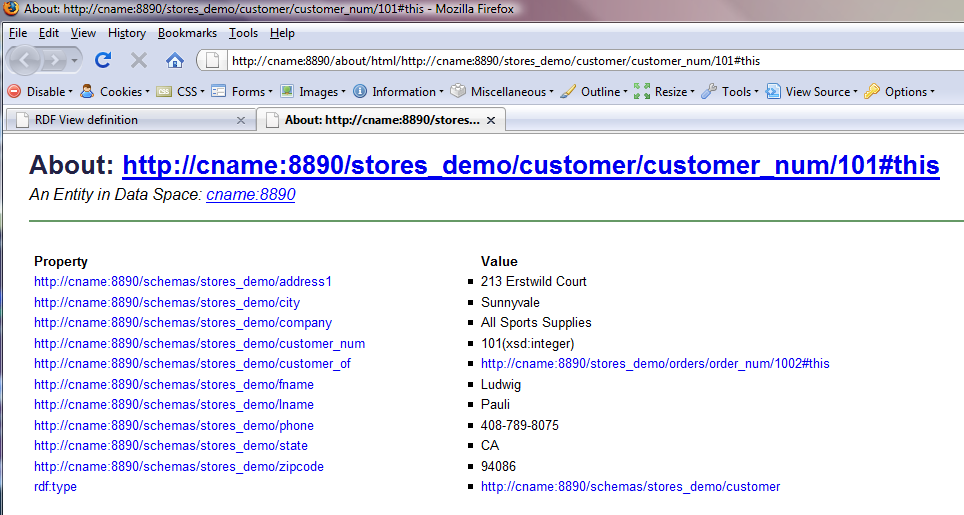
Task: Open the stores_demo/customer rdf:type value link
Action: coord(630,487)
